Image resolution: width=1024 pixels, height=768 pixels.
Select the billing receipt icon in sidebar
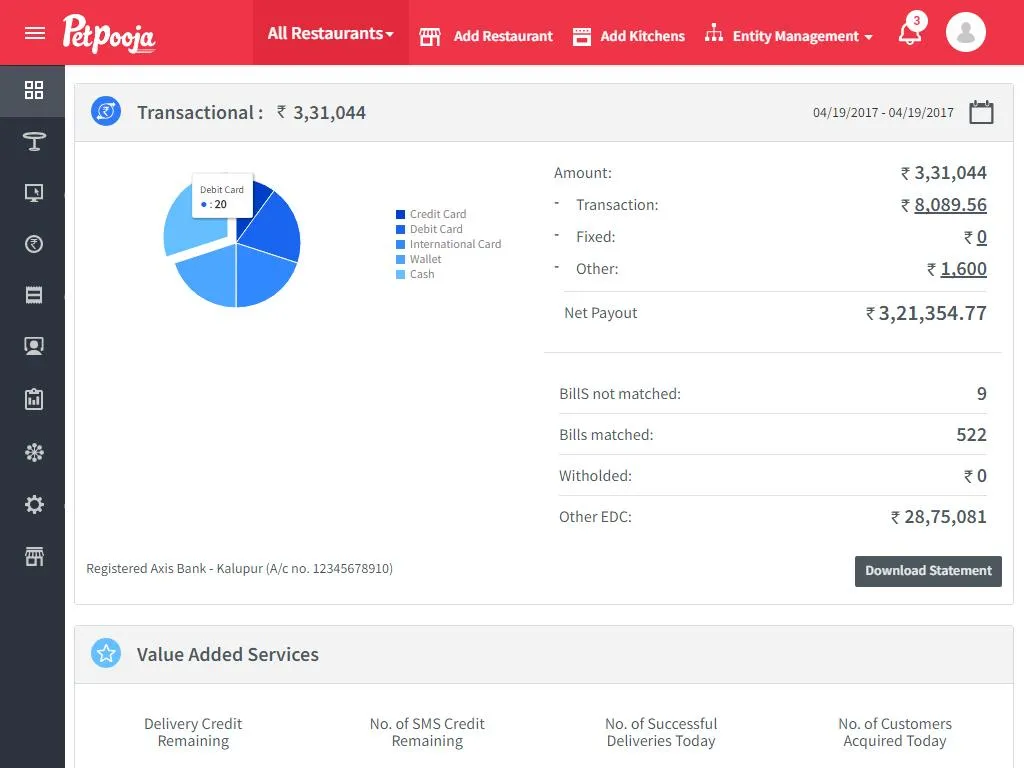point(33,294)
